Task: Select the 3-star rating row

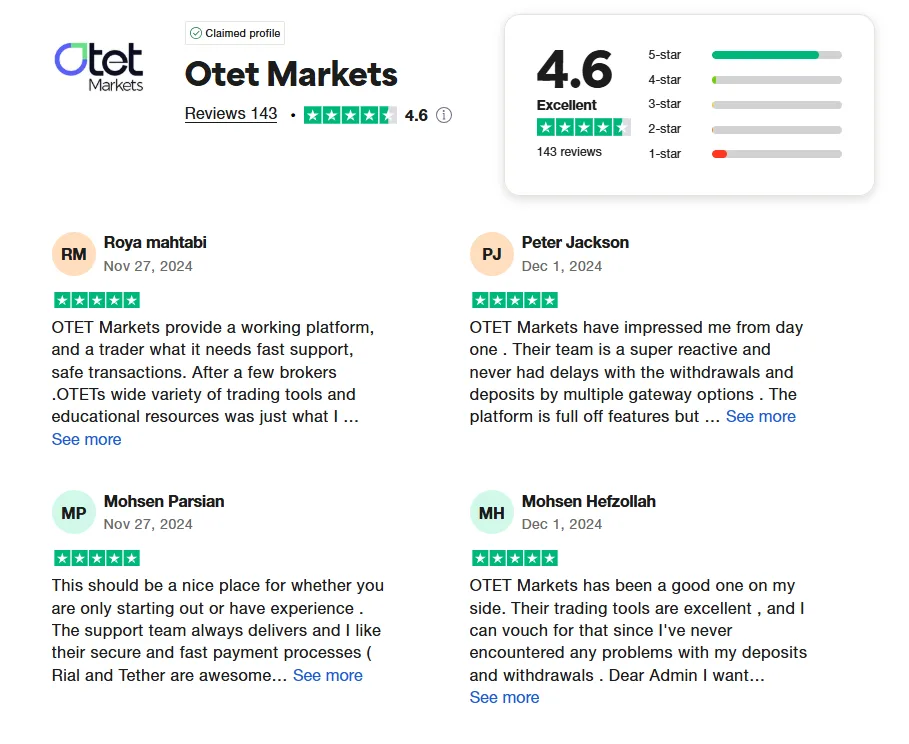Action: 776,104
